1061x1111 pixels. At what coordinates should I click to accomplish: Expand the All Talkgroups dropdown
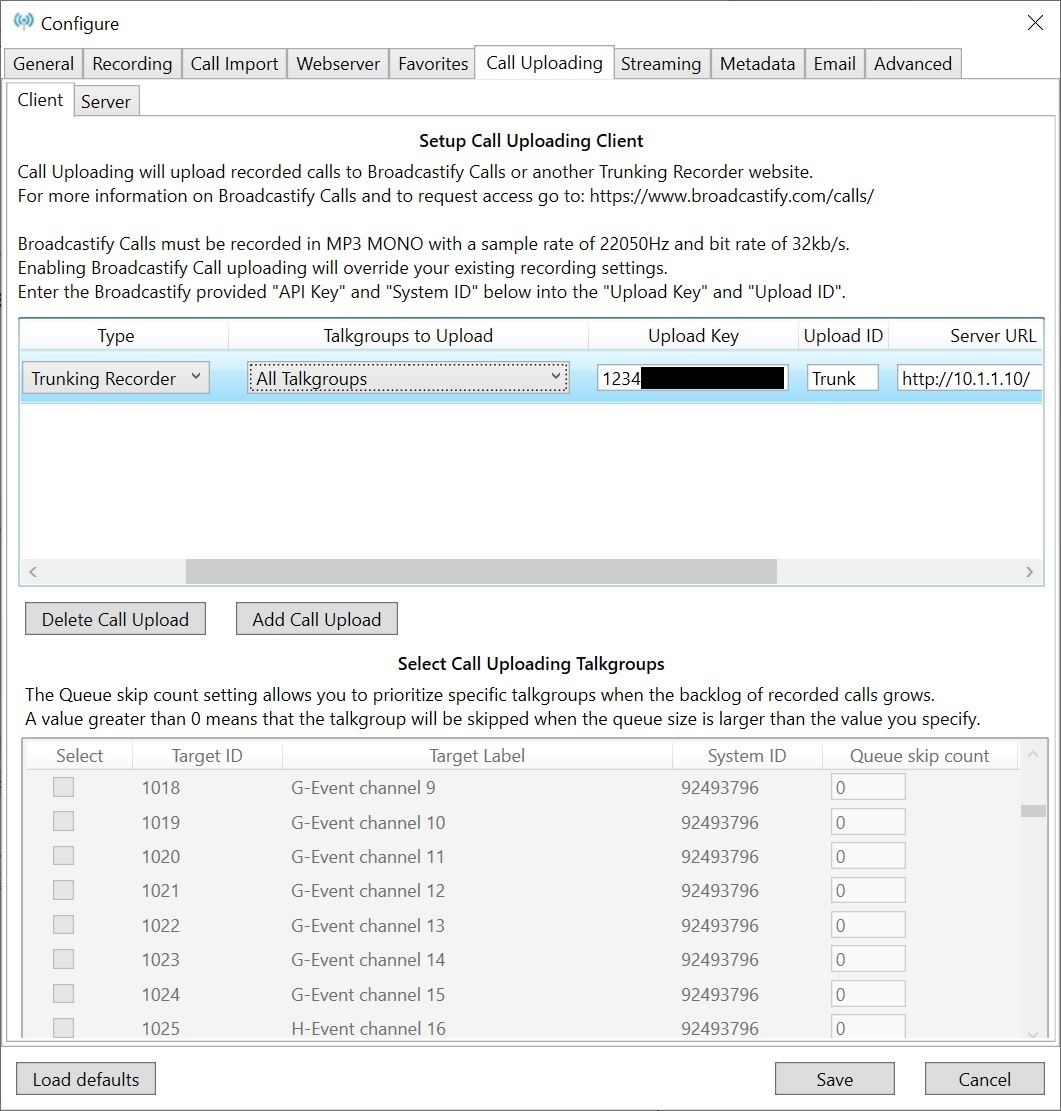pyautogui.click(x=408, y=378)
